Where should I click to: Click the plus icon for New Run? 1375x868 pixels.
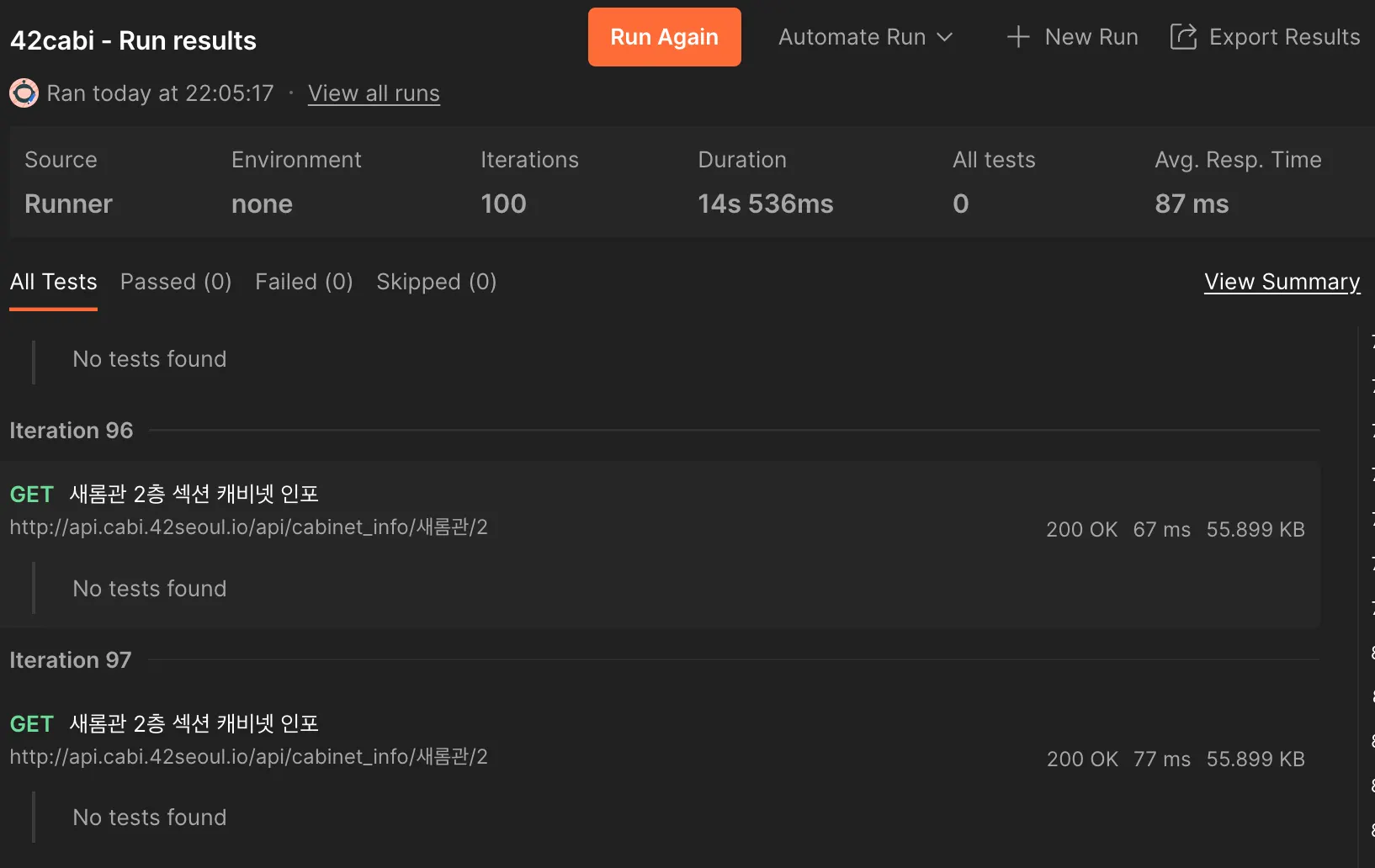1018,37
